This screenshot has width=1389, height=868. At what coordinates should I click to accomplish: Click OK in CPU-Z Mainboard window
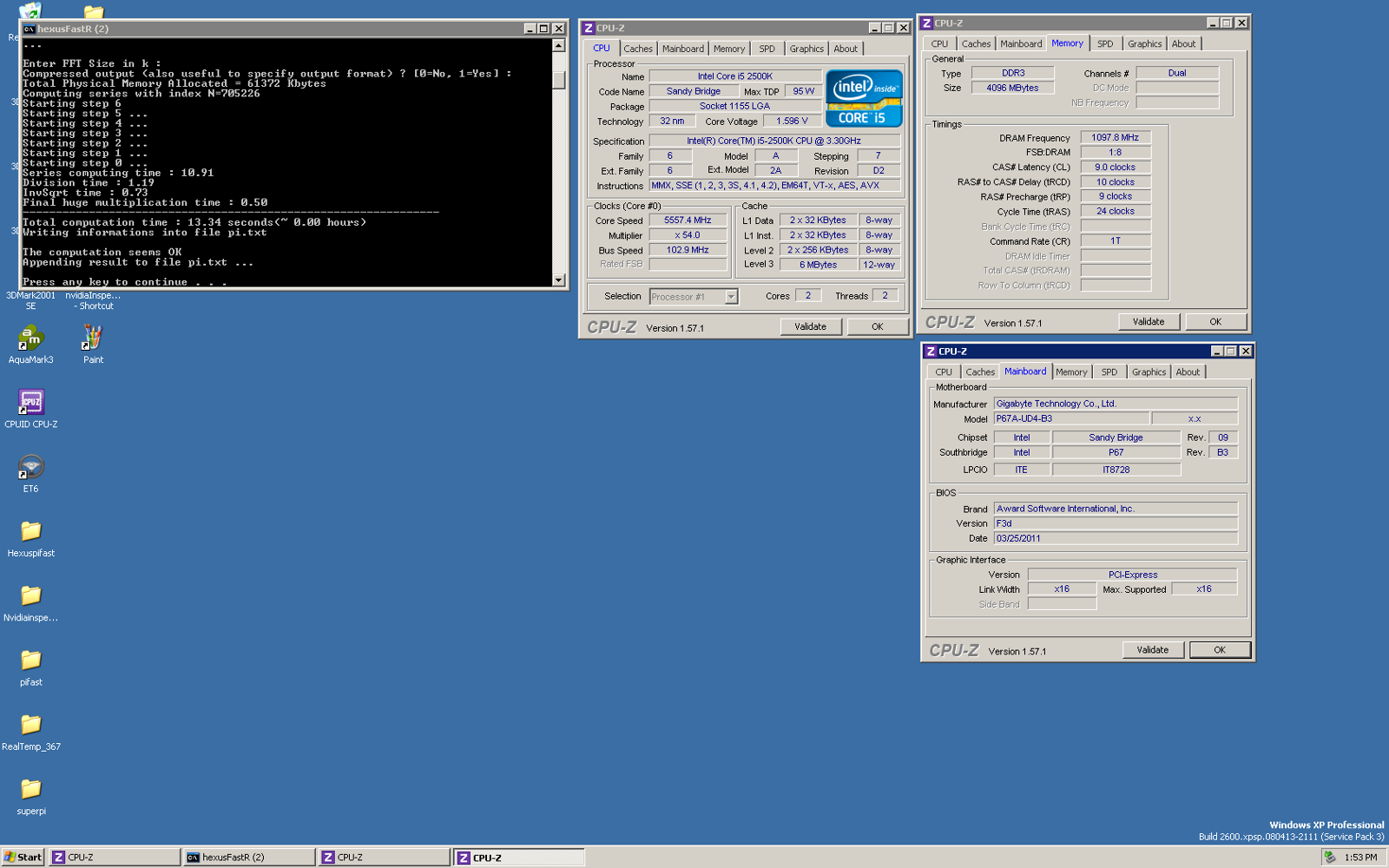1220,649
